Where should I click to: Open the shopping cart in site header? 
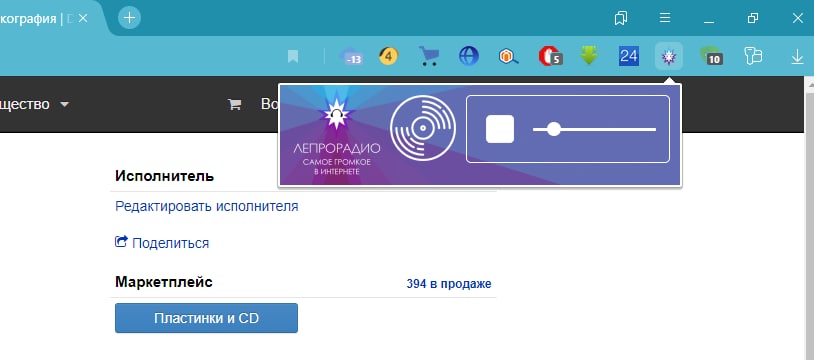click(x=235, y=104)
